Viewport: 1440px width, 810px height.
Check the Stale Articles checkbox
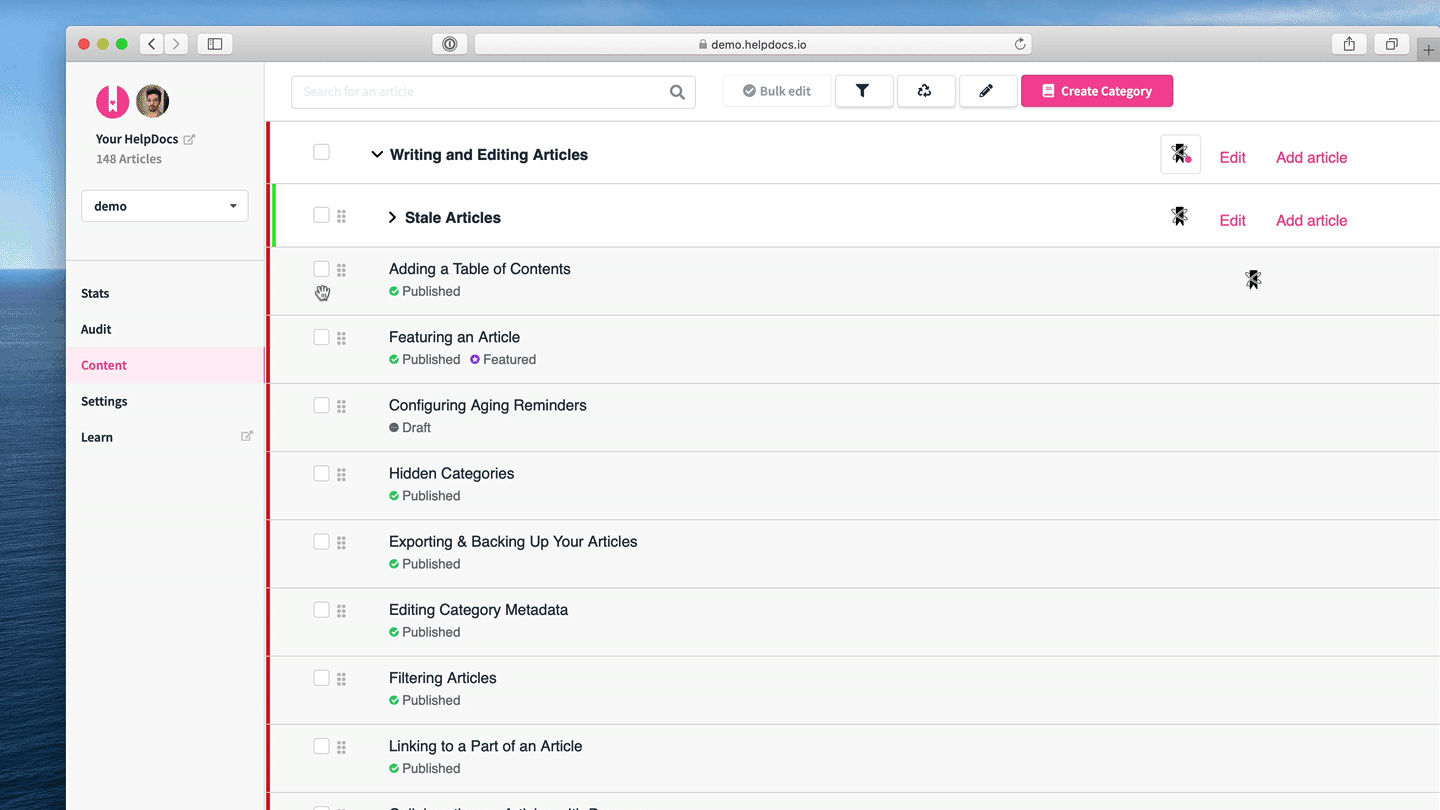coord(321,215)
